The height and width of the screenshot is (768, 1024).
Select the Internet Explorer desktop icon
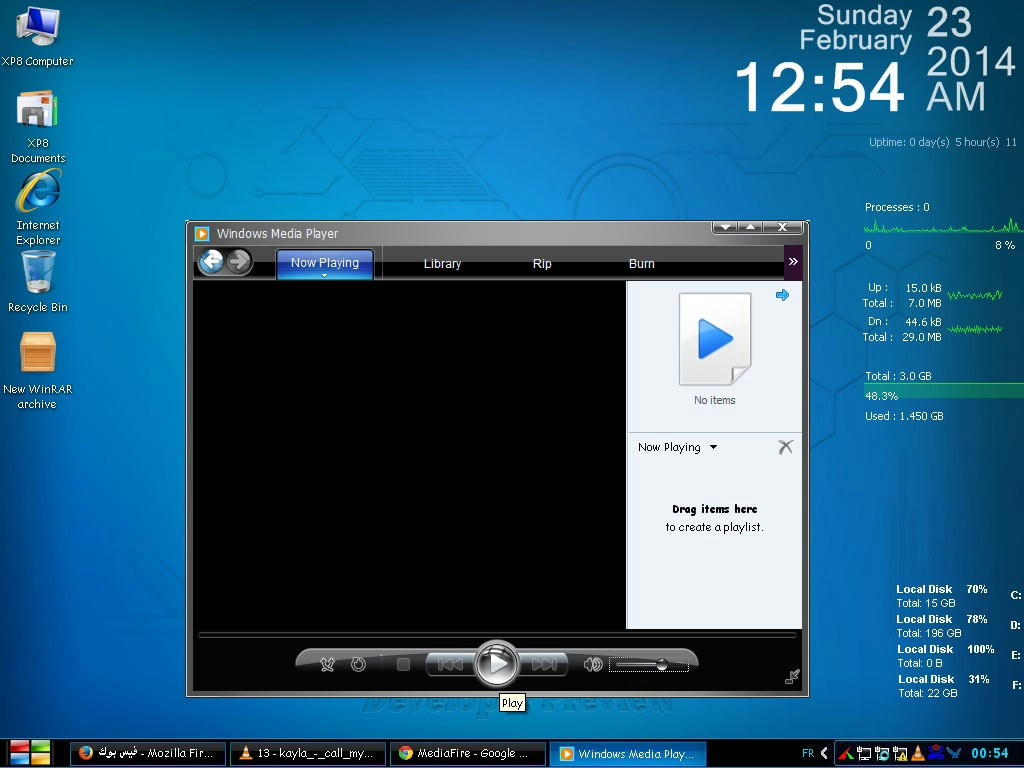click(38, 207)
